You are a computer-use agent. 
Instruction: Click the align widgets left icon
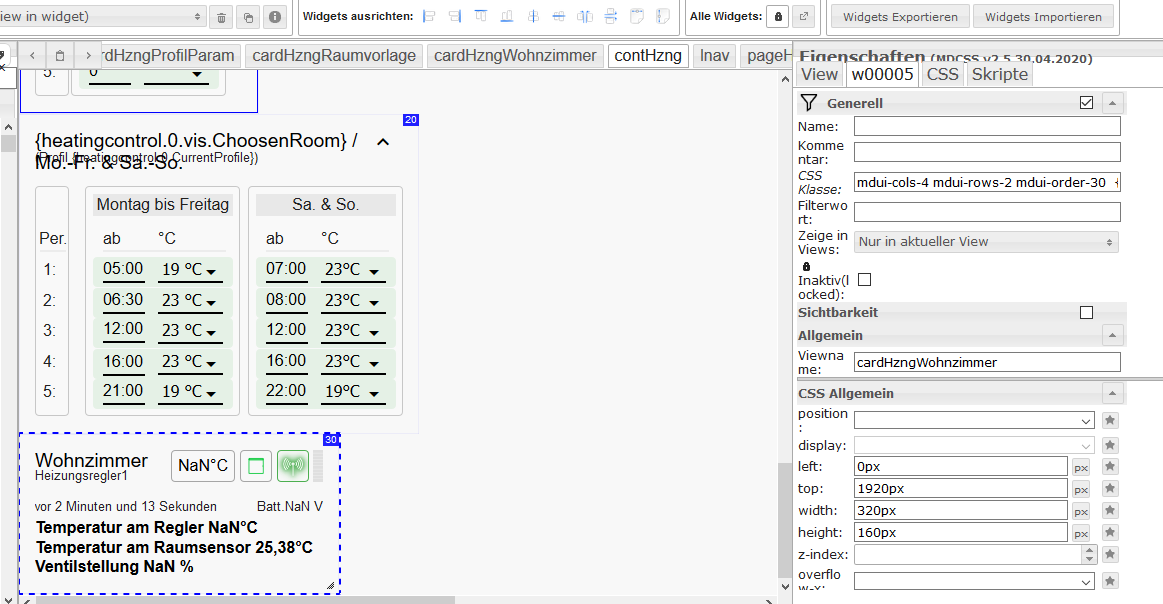[430, 17]
